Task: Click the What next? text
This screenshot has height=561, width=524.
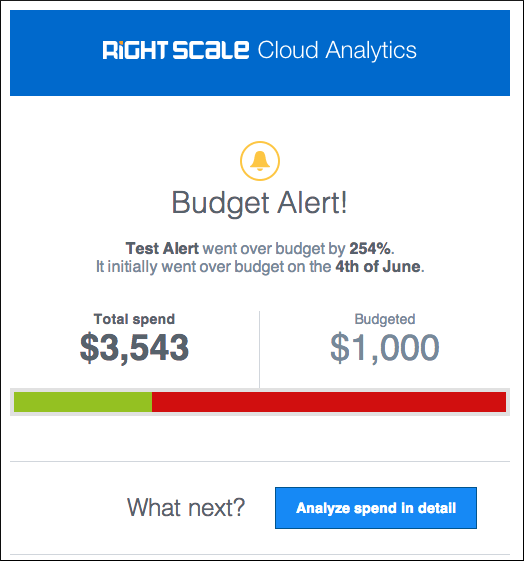Action: 186,507
